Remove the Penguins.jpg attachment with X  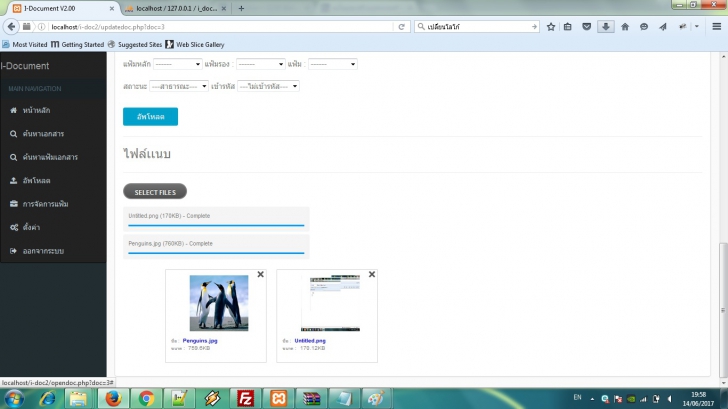[x=260, y=274]
